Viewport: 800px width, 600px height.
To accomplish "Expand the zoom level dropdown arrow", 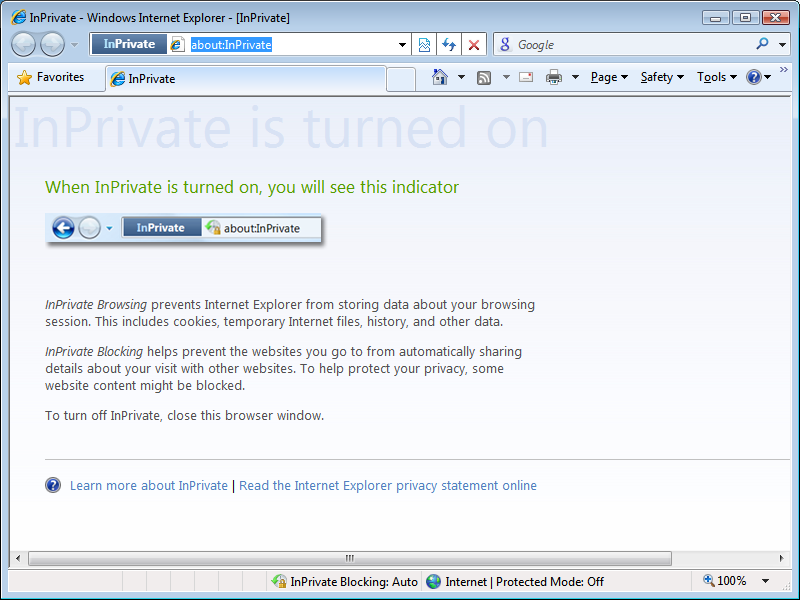I will tap(765, 581).
